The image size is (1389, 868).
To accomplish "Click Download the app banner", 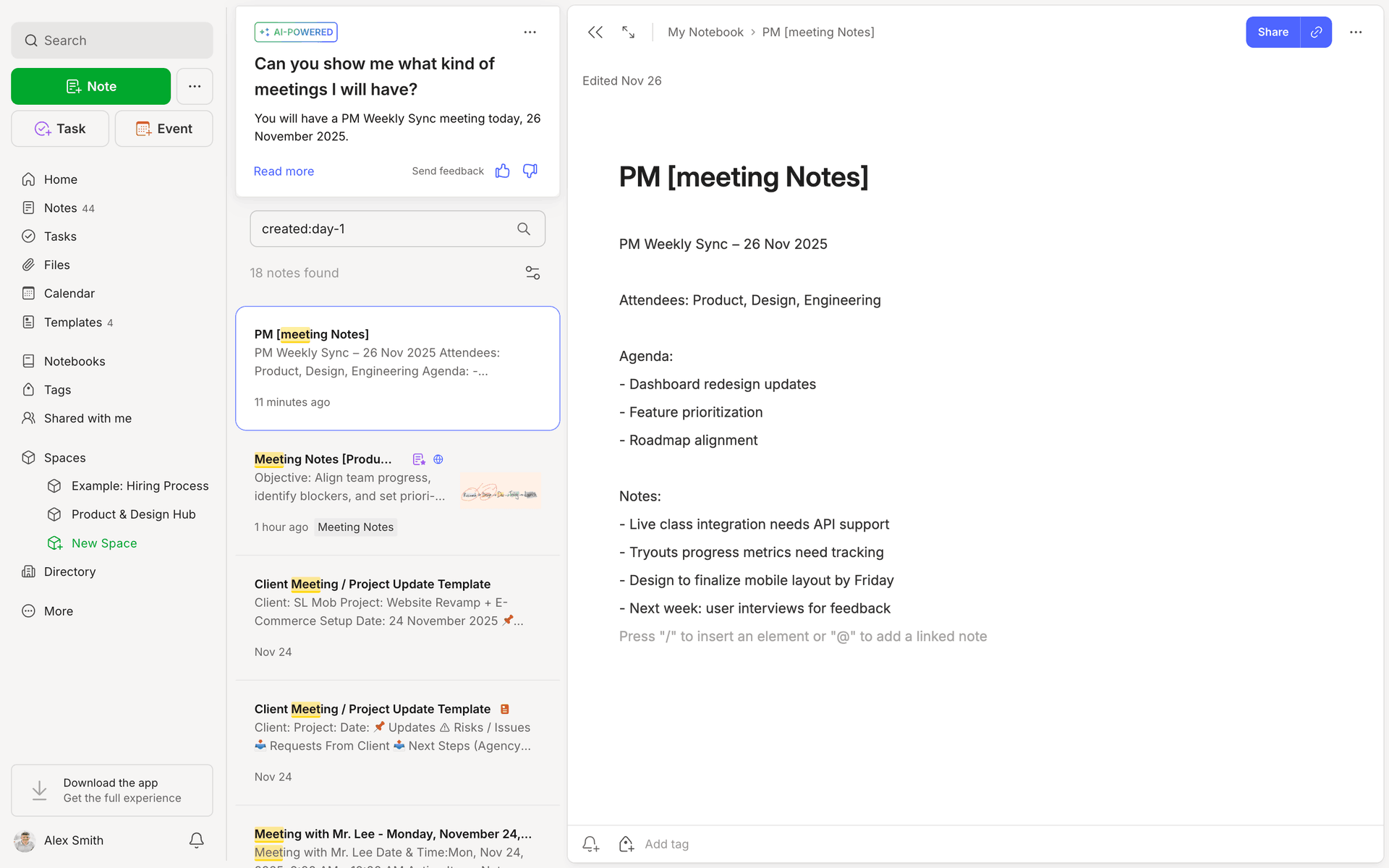I will pyautogui.click(x=112, y=791).
